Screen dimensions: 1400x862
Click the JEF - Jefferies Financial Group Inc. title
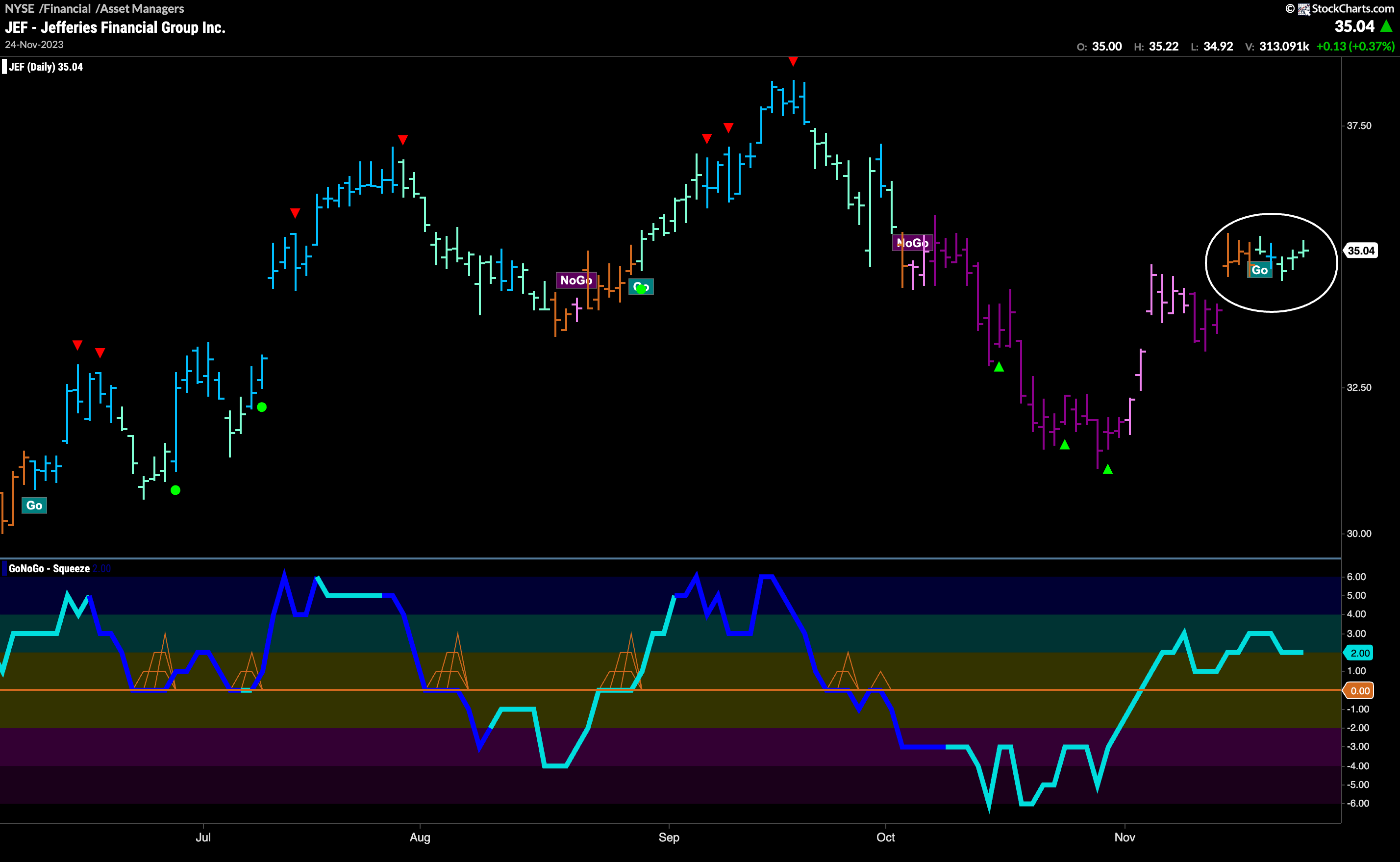pos(115,27)
